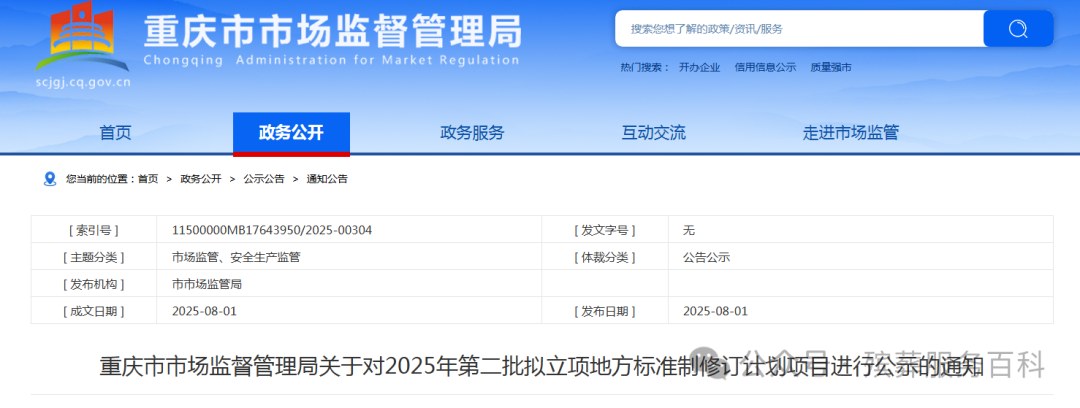Open the 首页 navigation tab

click(115, 133)
